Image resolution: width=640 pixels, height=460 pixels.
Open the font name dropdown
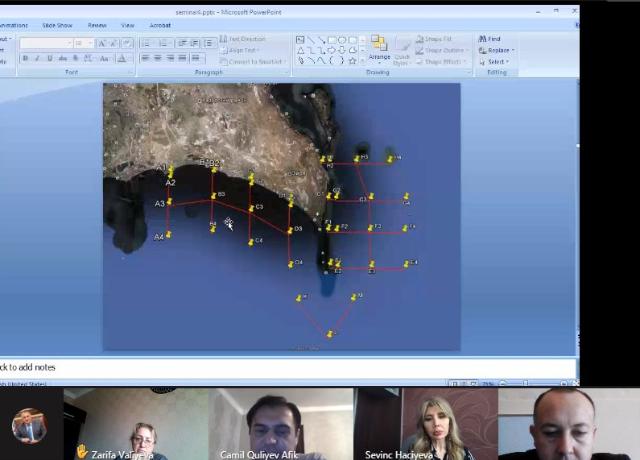pos(68,44)
